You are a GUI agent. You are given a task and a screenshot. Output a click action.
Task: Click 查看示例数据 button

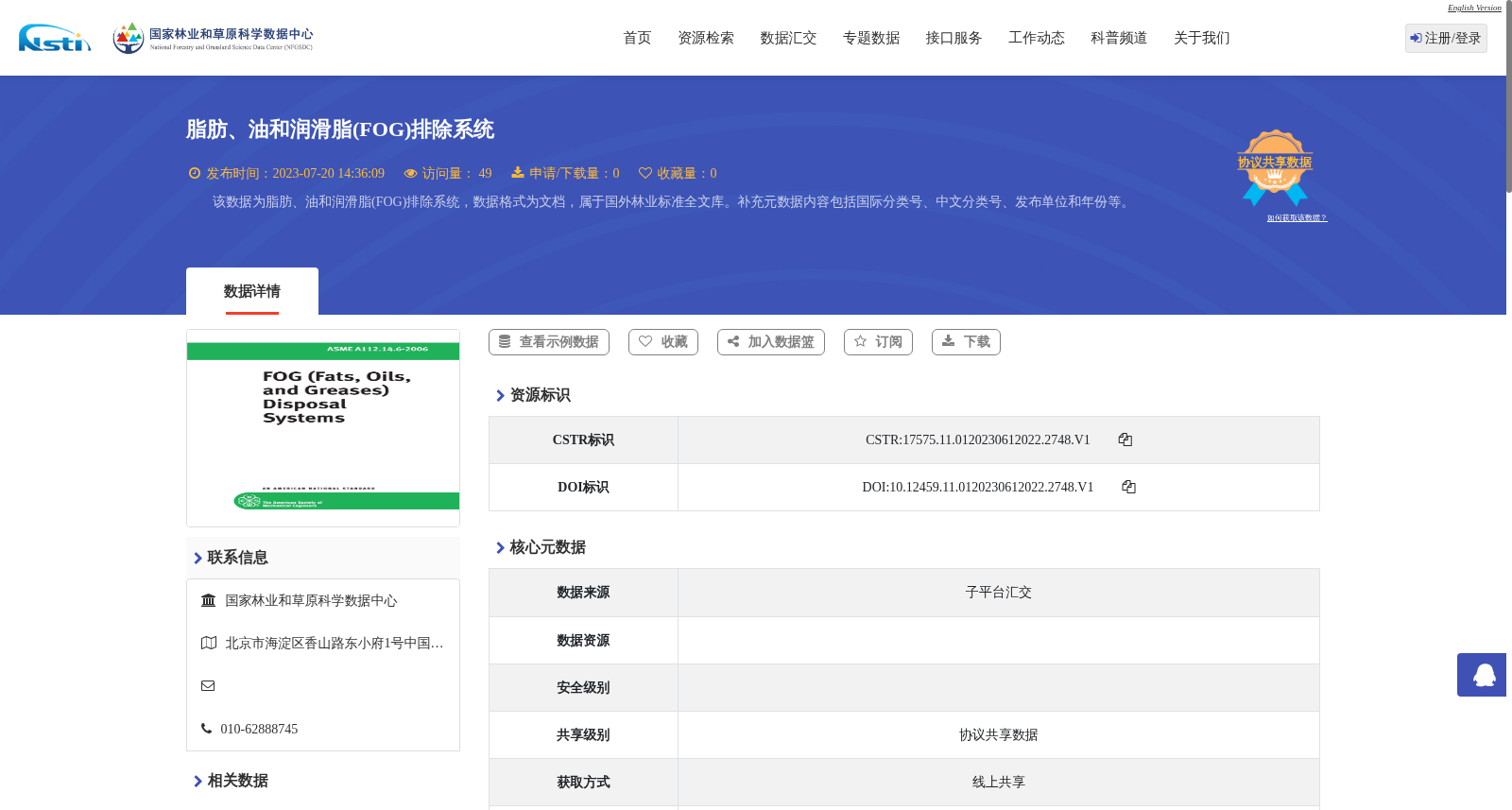coord(549,342)
